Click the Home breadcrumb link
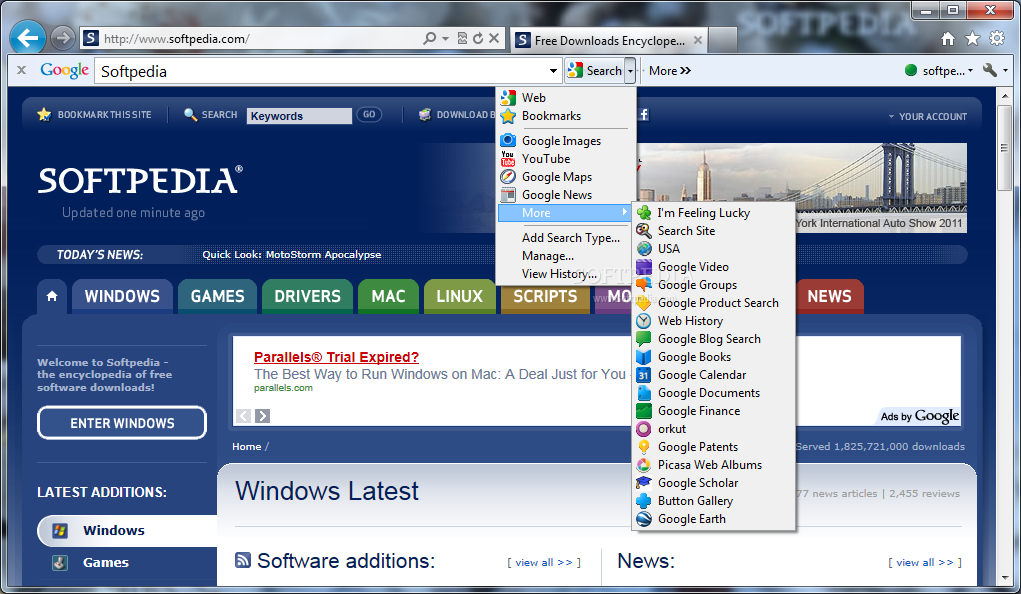The width and height of the screenshot is (1021, 594). coord(247,447)
